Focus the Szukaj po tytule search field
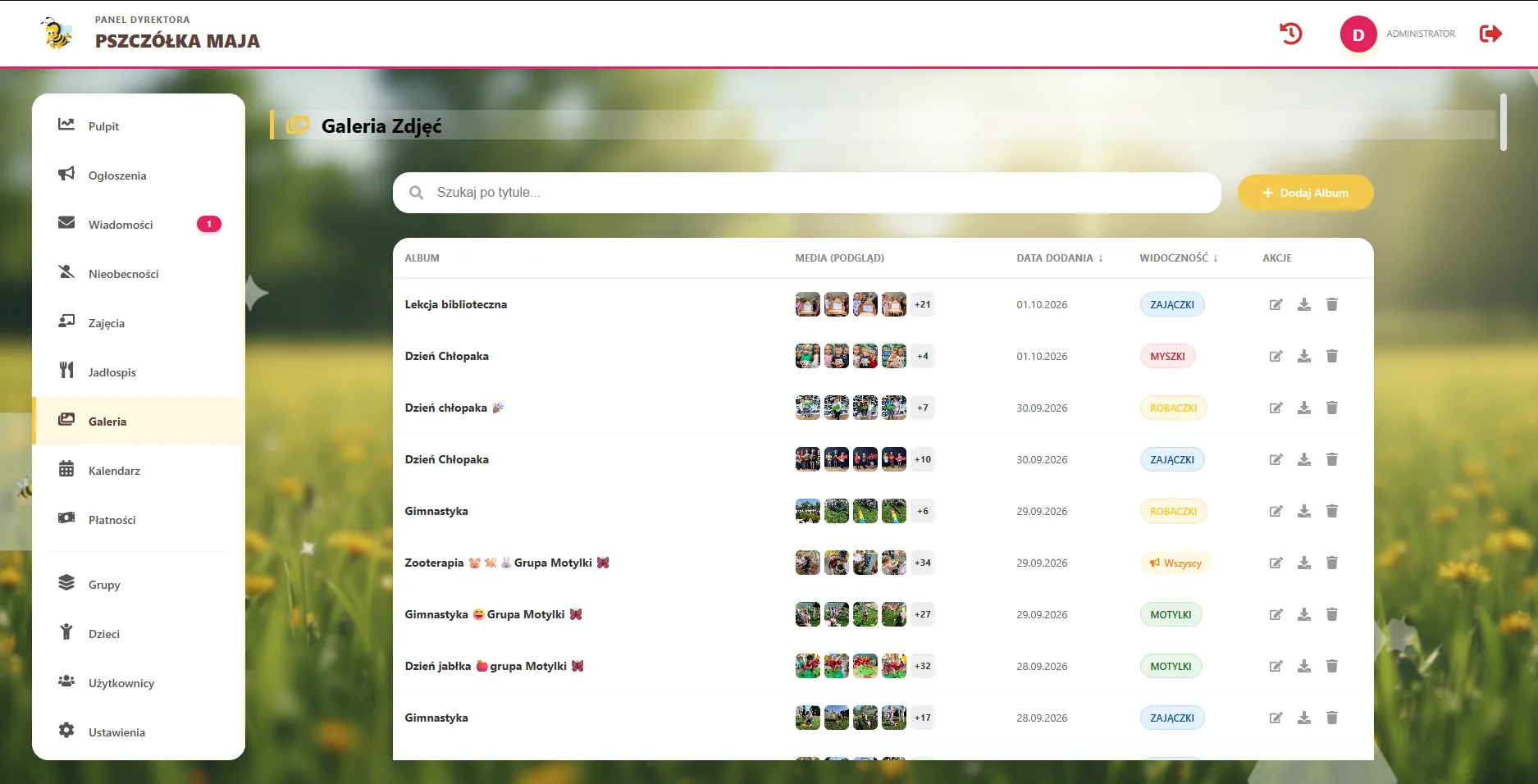This screenshot has width=1538, height=784. (x=807, y=193)
